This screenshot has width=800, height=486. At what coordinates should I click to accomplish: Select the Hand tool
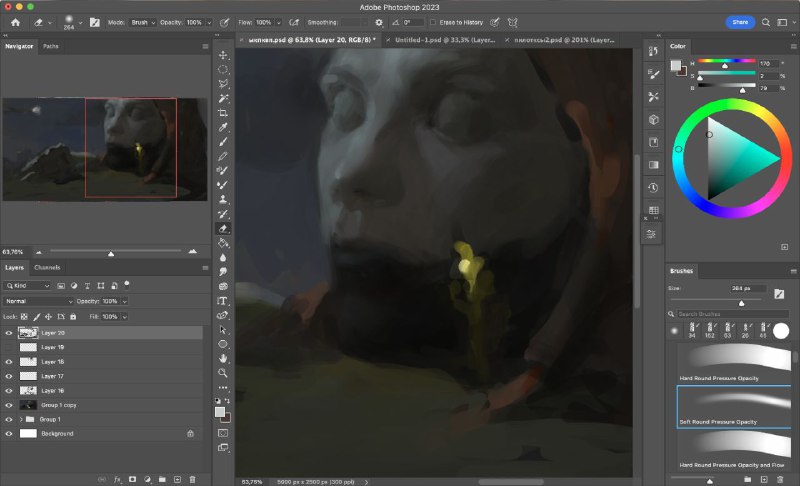point(223,359)
